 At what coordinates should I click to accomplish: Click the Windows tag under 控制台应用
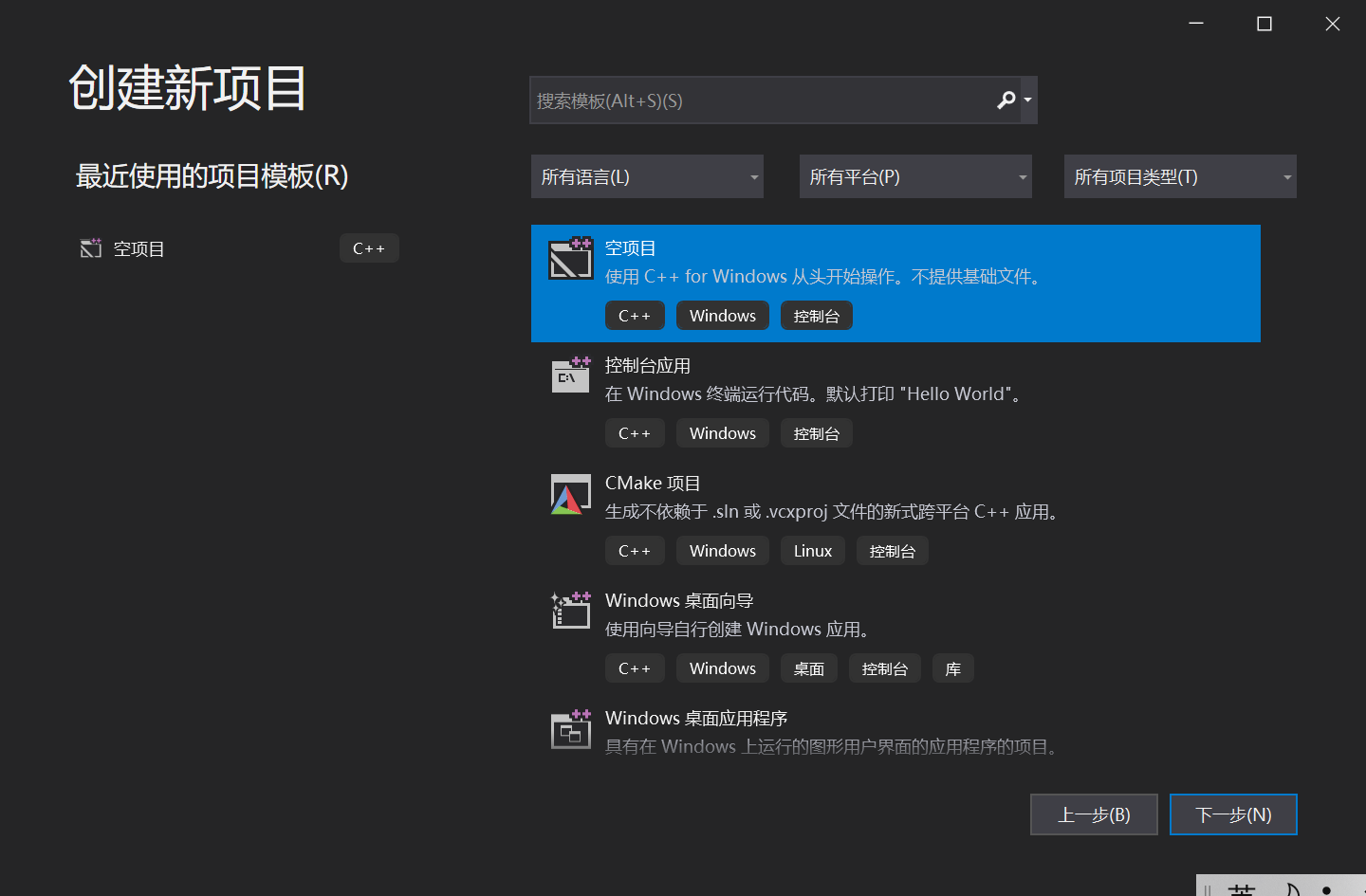point(723,433)
